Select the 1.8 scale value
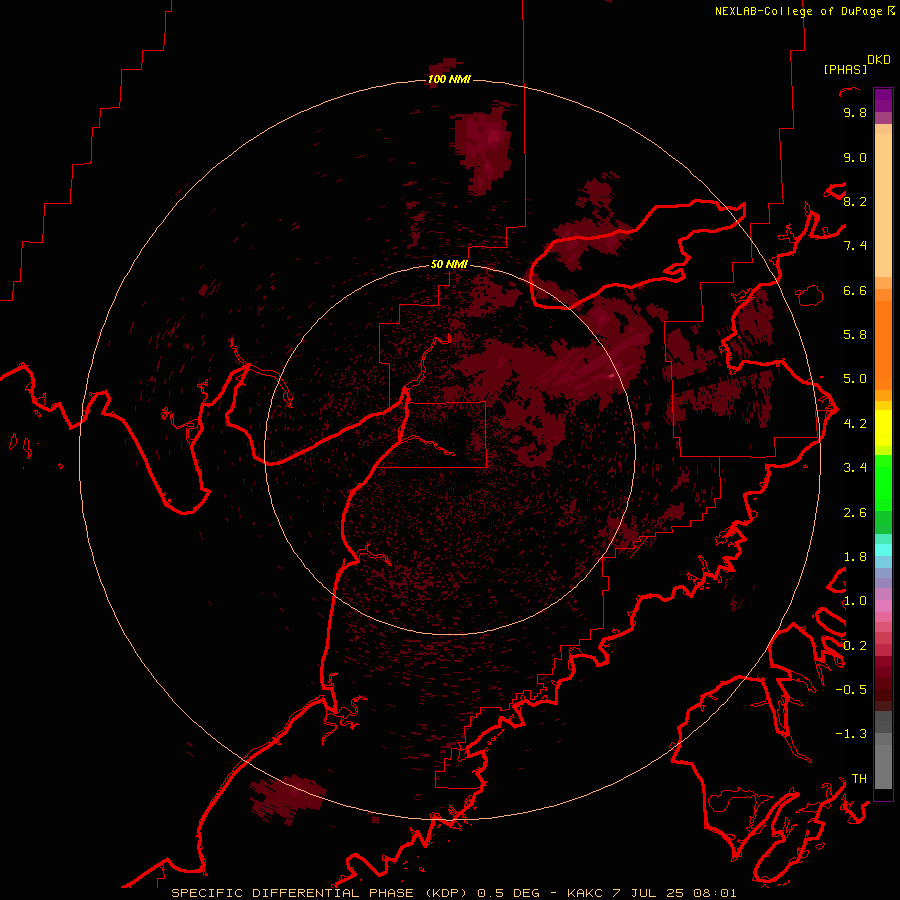The height and width of the screenshot is (900, 900). point(855,557)
